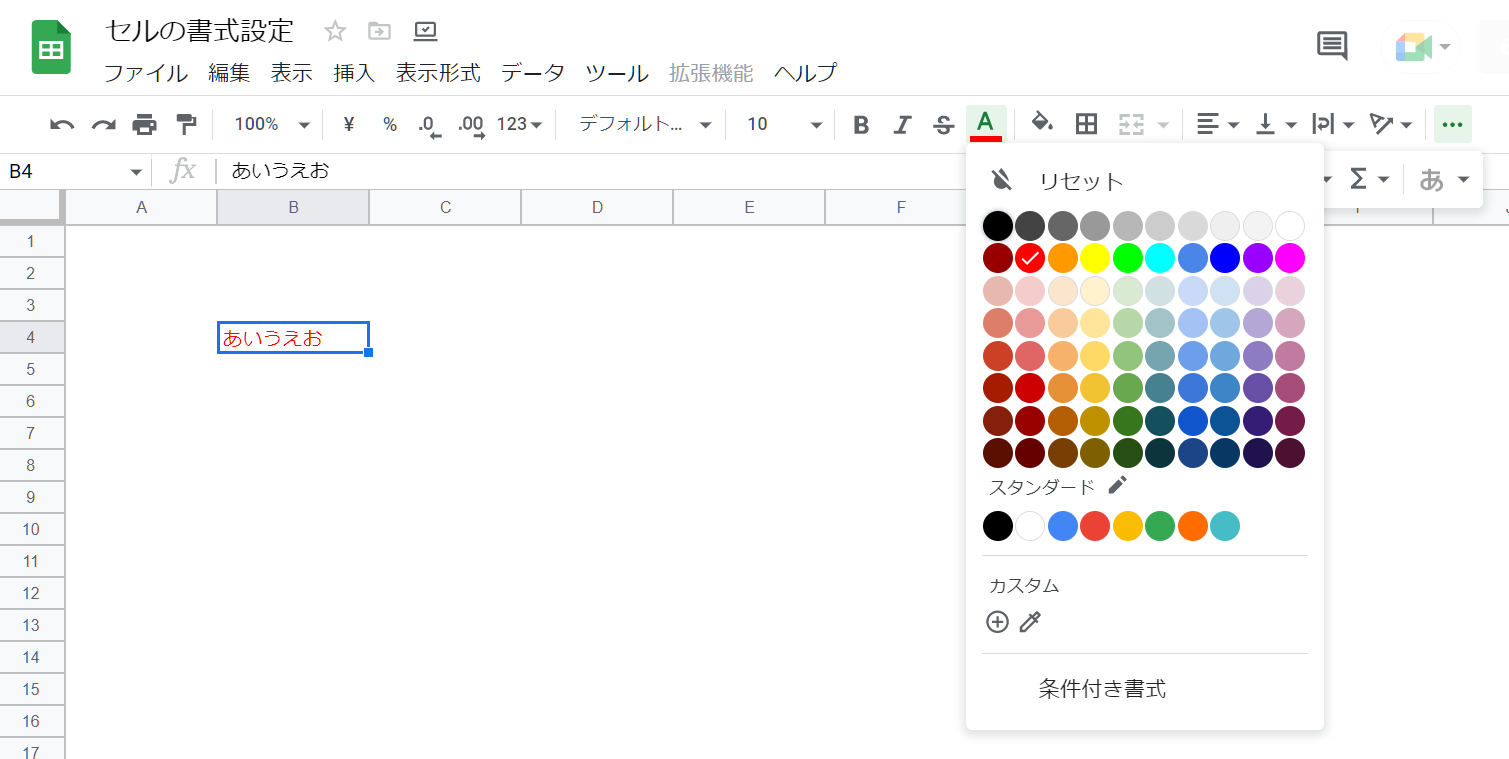This screenshot has height=759, width=1509.
Task: Open the 表示形式 menu
Action: click(x=438, y=73)
